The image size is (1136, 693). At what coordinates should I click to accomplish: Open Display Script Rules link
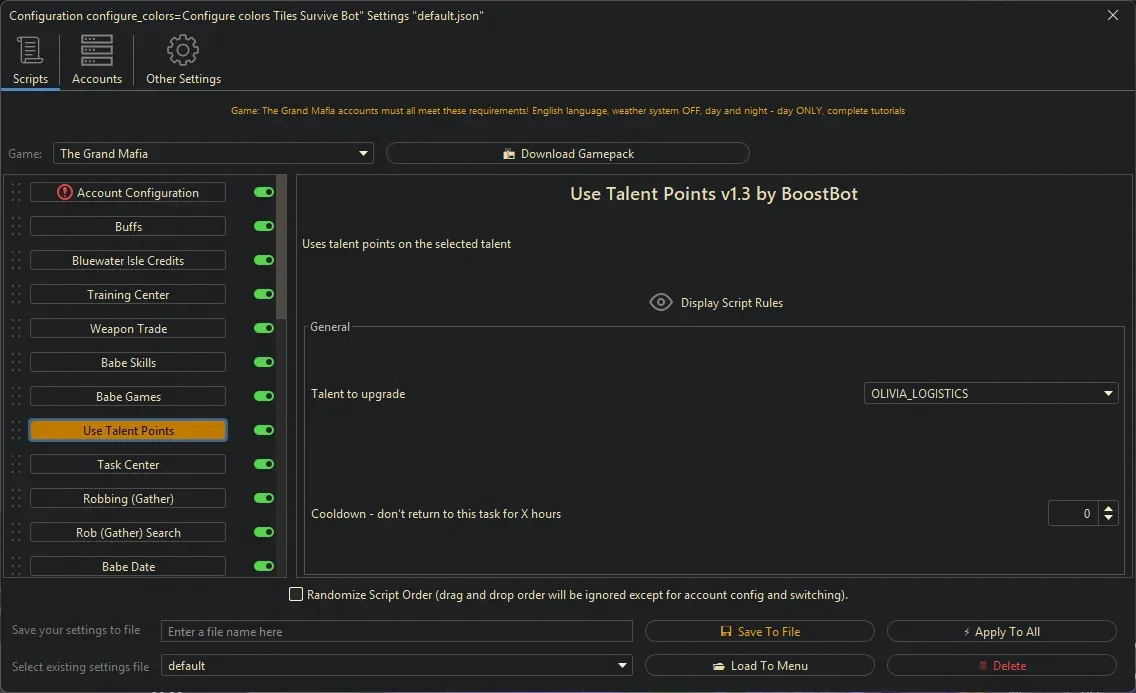[732, 303]
